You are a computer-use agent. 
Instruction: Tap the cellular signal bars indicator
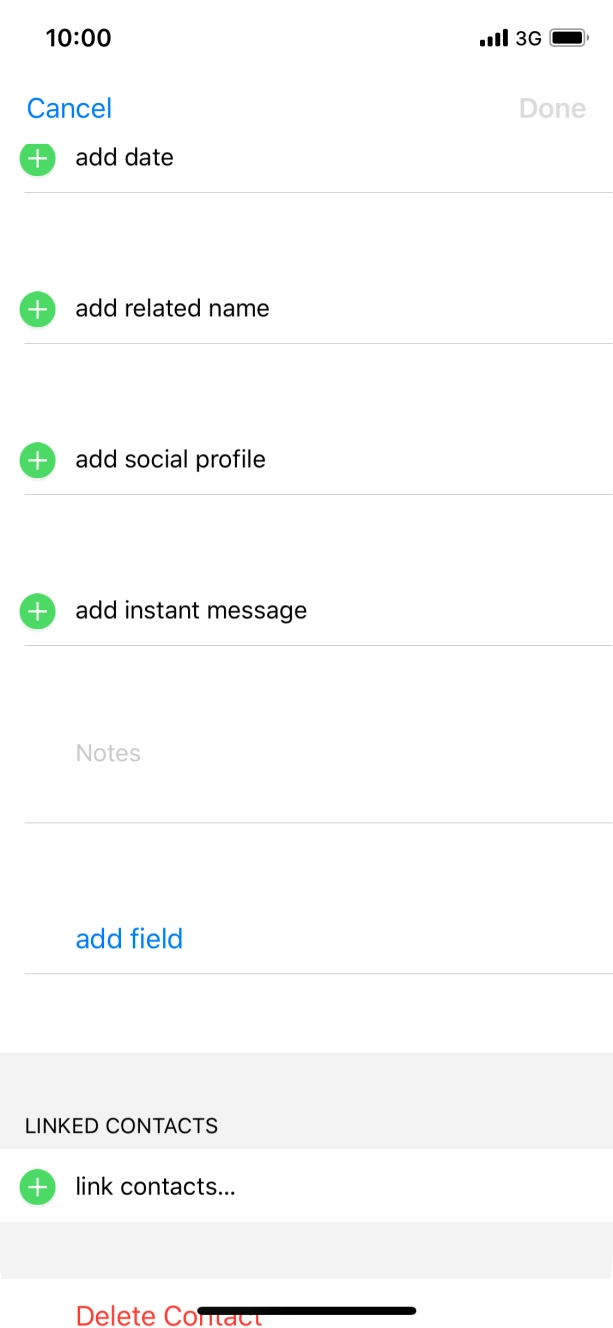[x=495, y=37]
